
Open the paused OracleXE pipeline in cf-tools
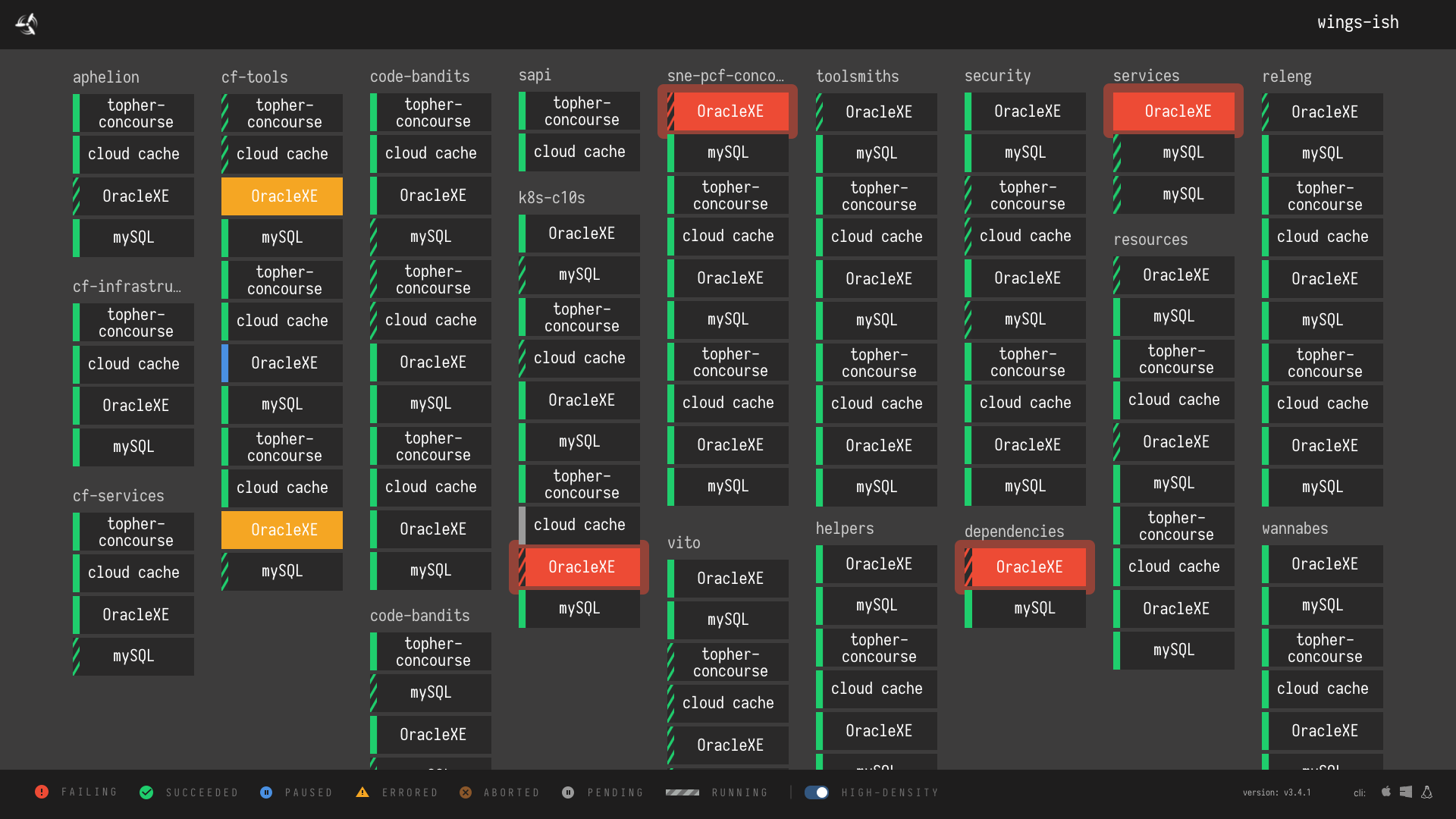tap(281, 196)
